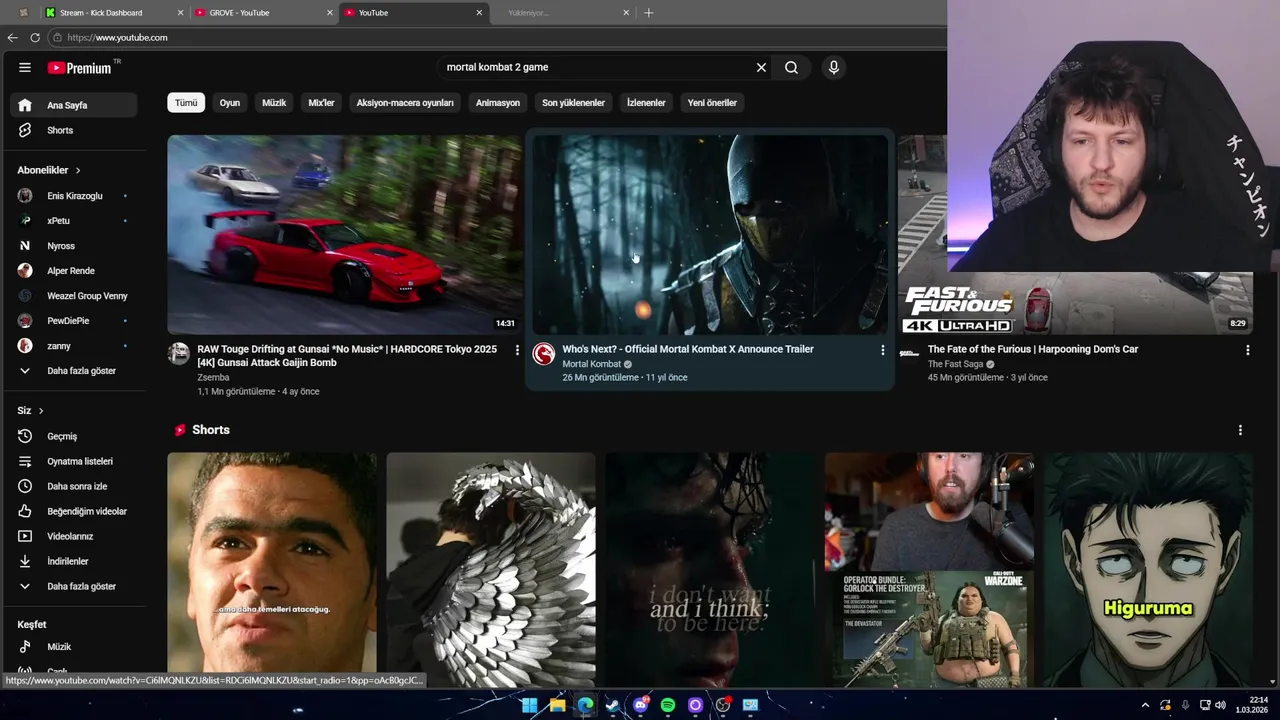Screen dimensions: 1280x720
Task: Open zanny channel subscription
Action: click(x=74, y=346)
